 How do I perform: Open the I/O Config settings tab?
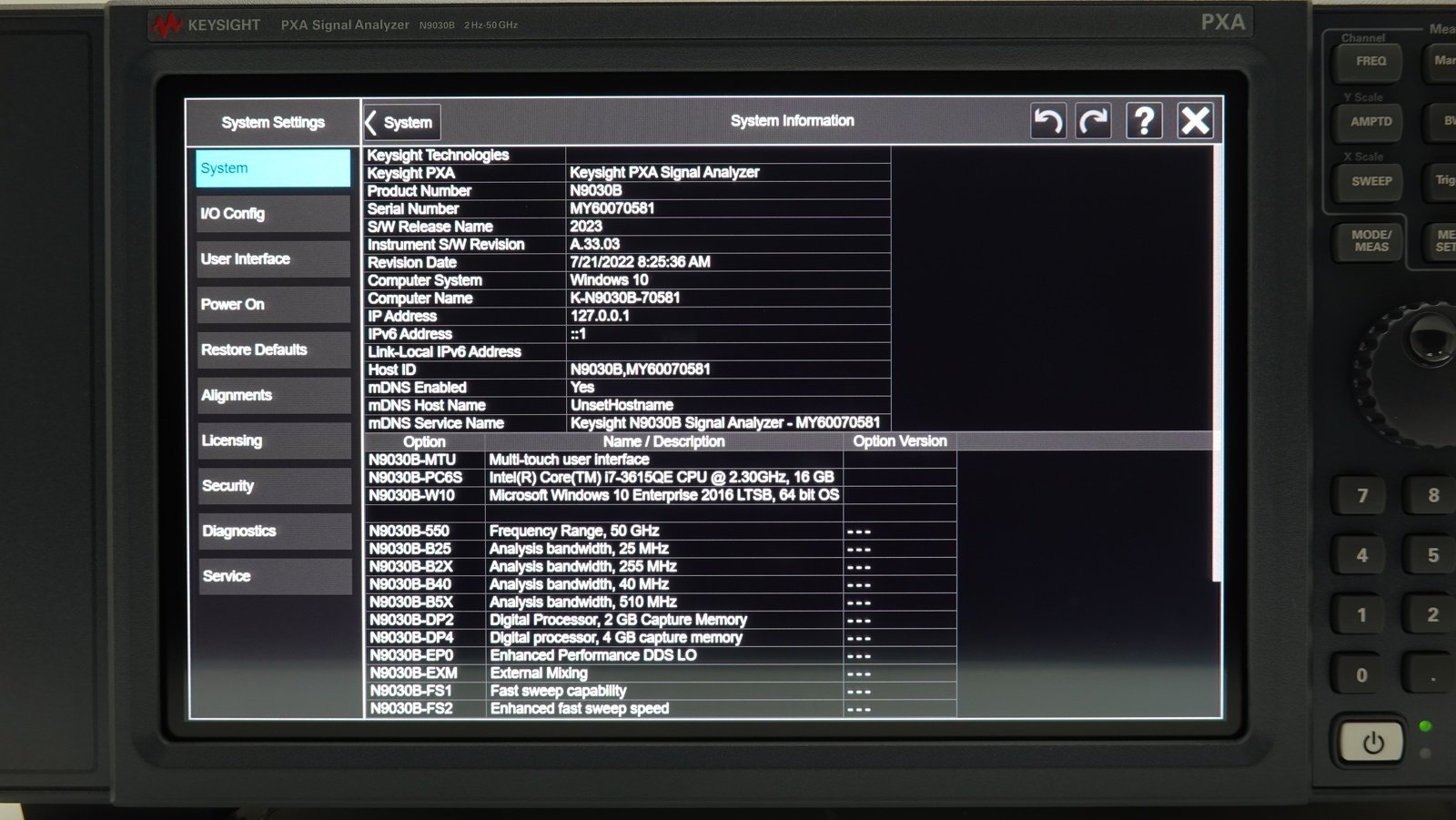pos(273,214)
